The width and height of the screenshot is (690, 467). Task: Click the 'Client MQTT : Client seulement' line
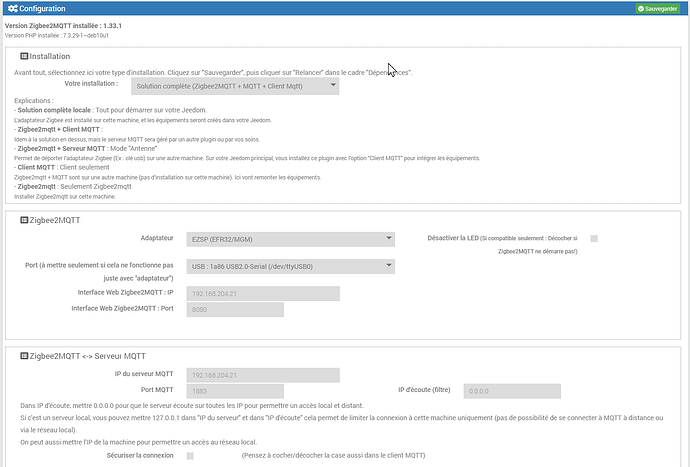[62, 167]
